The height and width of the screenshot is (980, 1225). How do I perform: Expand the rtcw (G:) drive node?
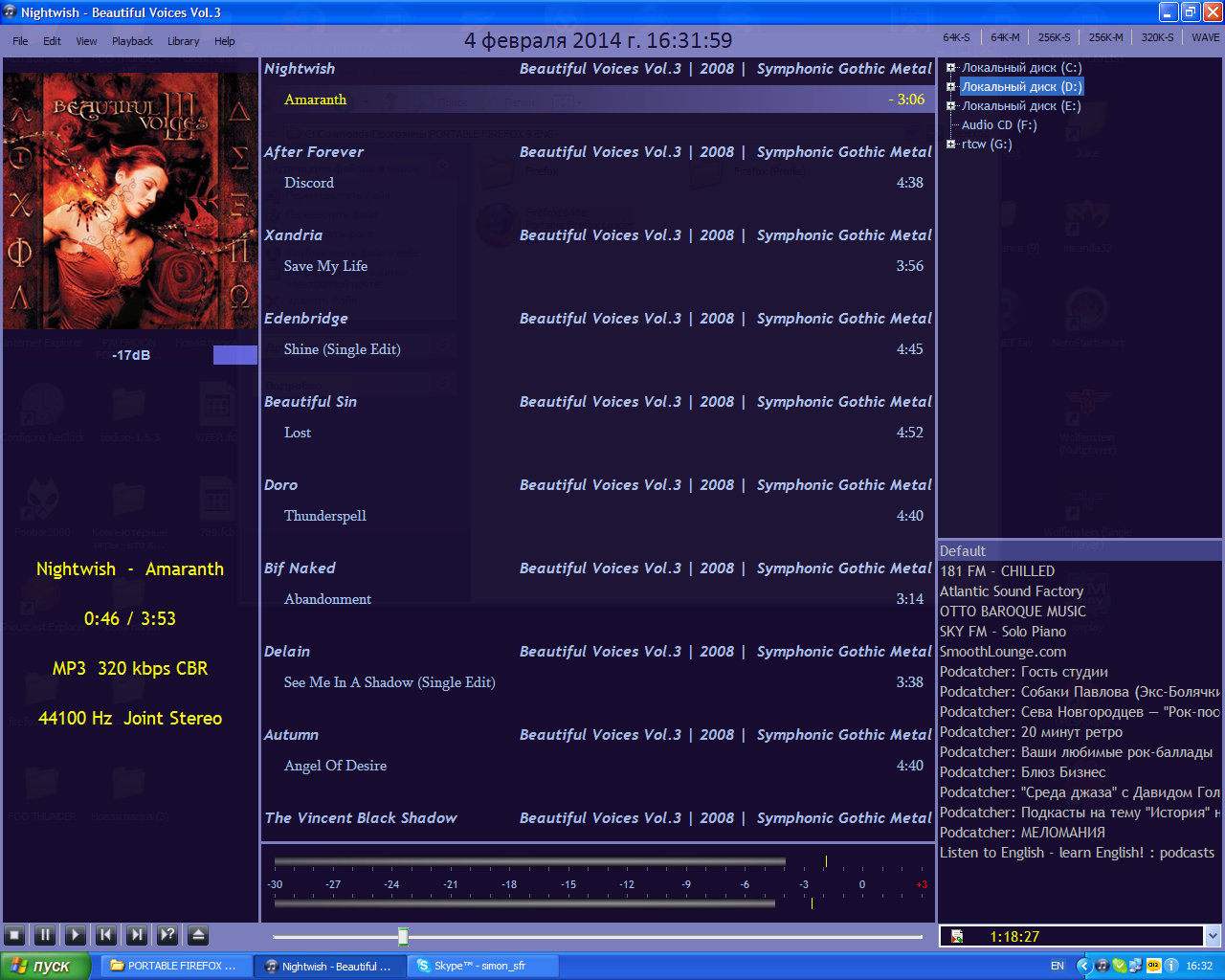(x=950, y=145)
